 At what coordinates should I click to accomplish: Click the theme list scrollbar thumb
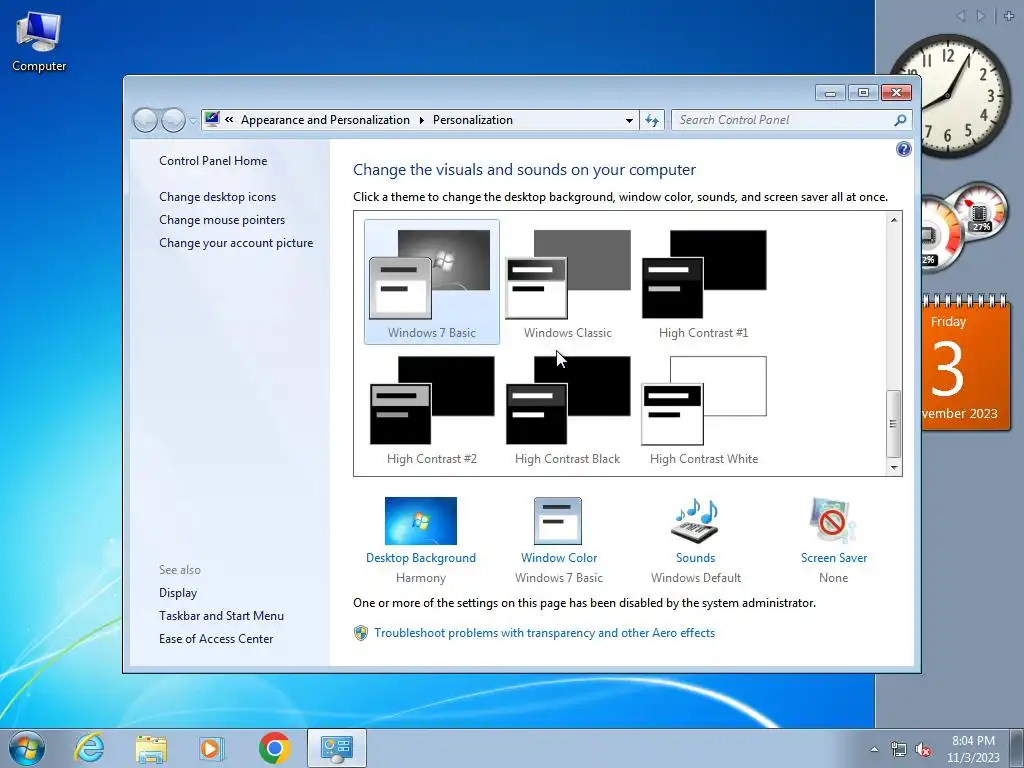click(893, 424)
